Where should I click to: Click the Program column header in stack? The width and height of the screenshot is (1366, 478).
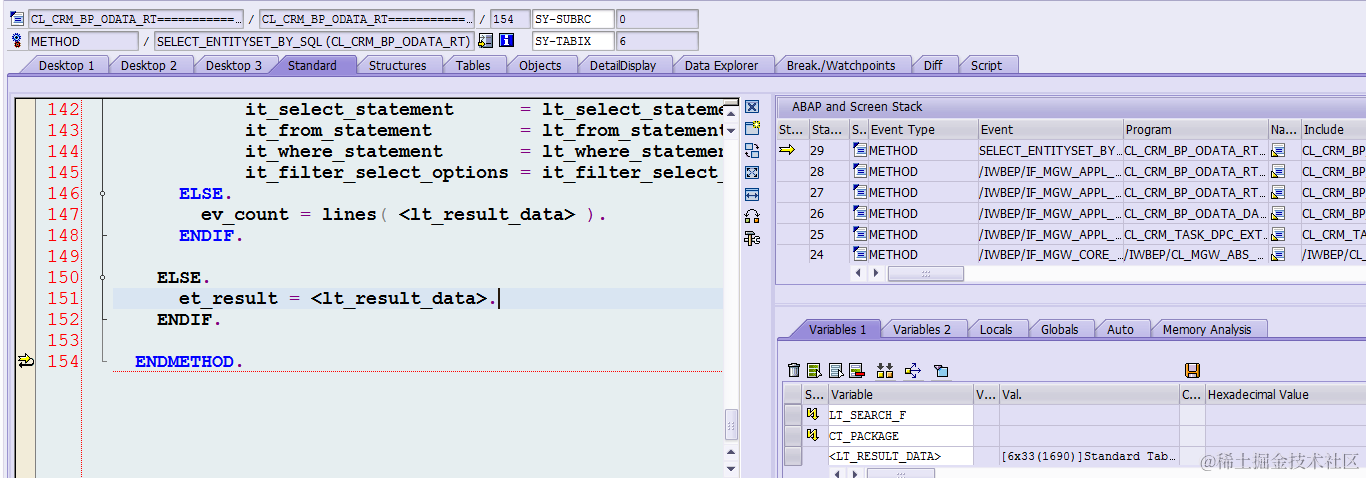click(1194, 129)
